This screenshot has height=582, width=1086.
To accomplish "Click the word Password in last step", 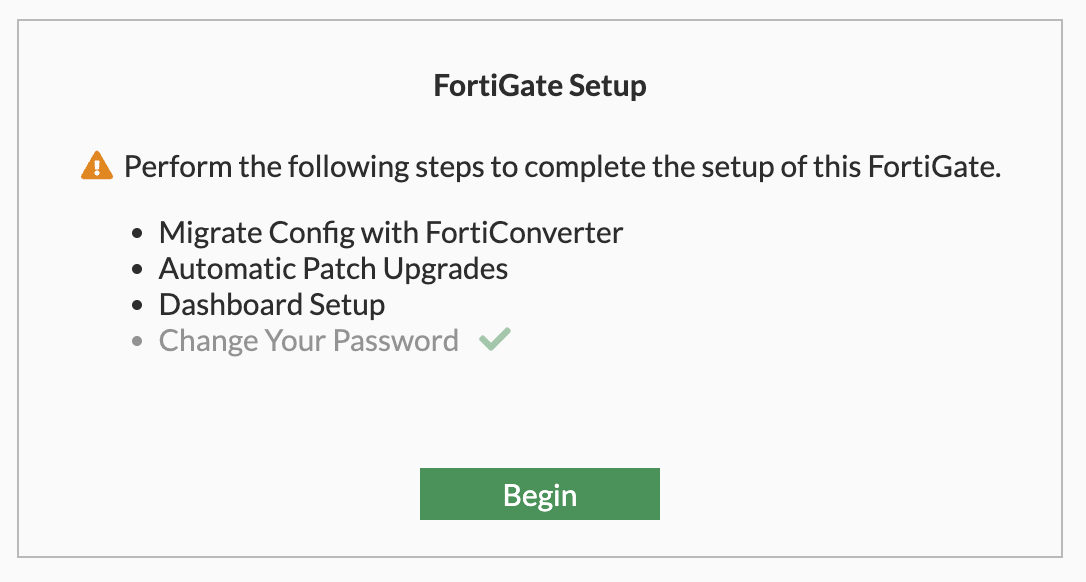I will [395, 341].
